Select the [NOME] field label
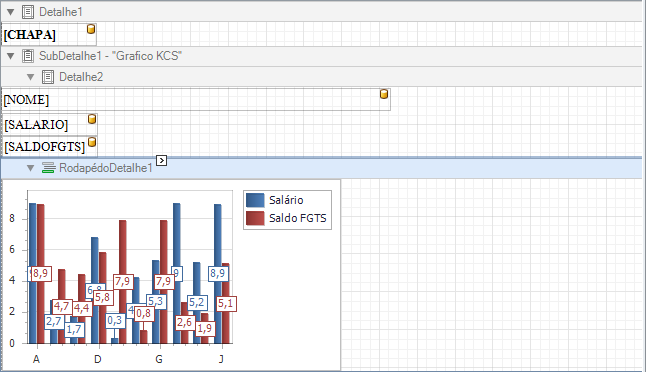The image size is (646, 372). 26,100
